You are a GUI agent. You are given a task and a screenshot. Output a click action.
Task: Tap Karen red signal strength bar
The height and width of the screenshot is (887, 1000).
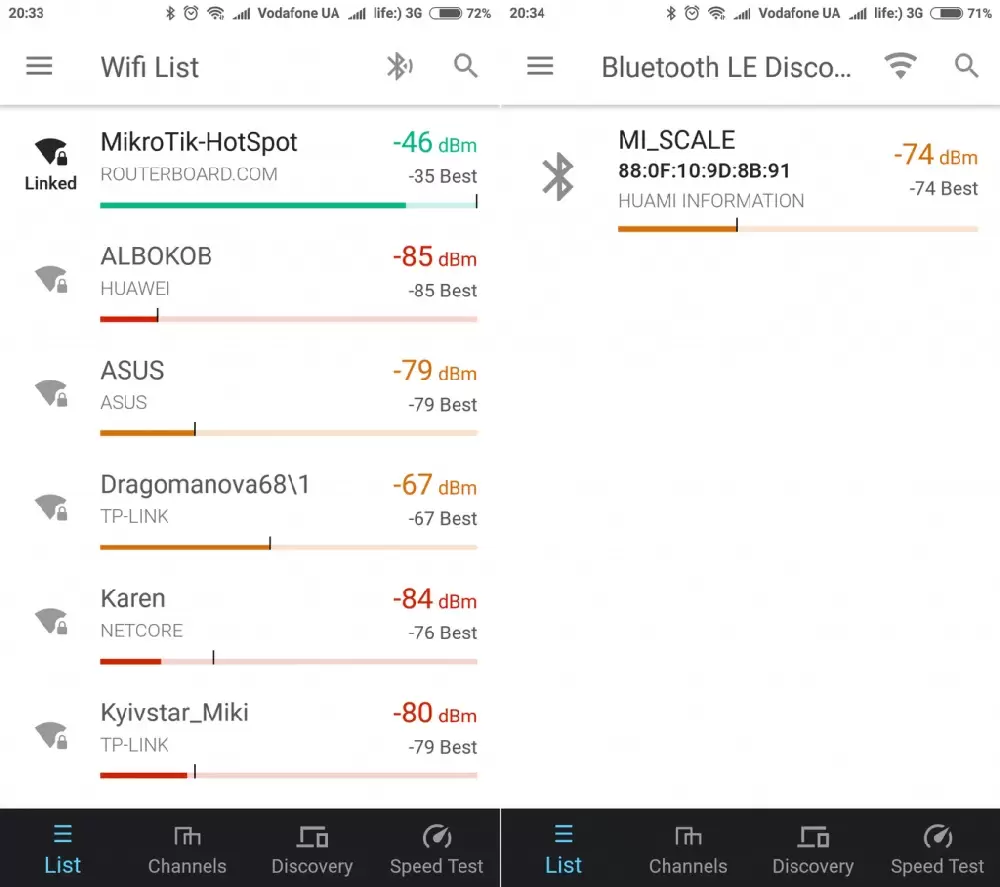click(289, 661)
